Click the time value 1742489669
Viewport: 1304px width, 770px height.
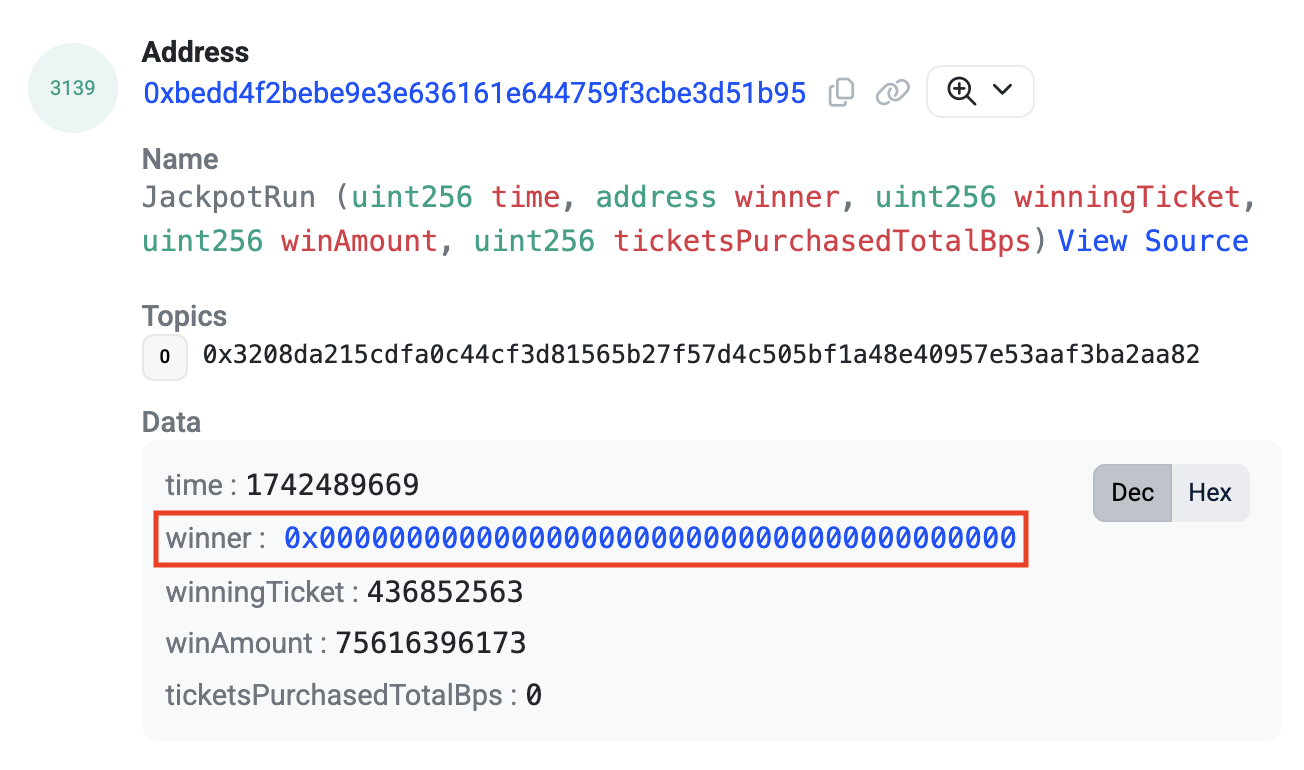(333, 486)
